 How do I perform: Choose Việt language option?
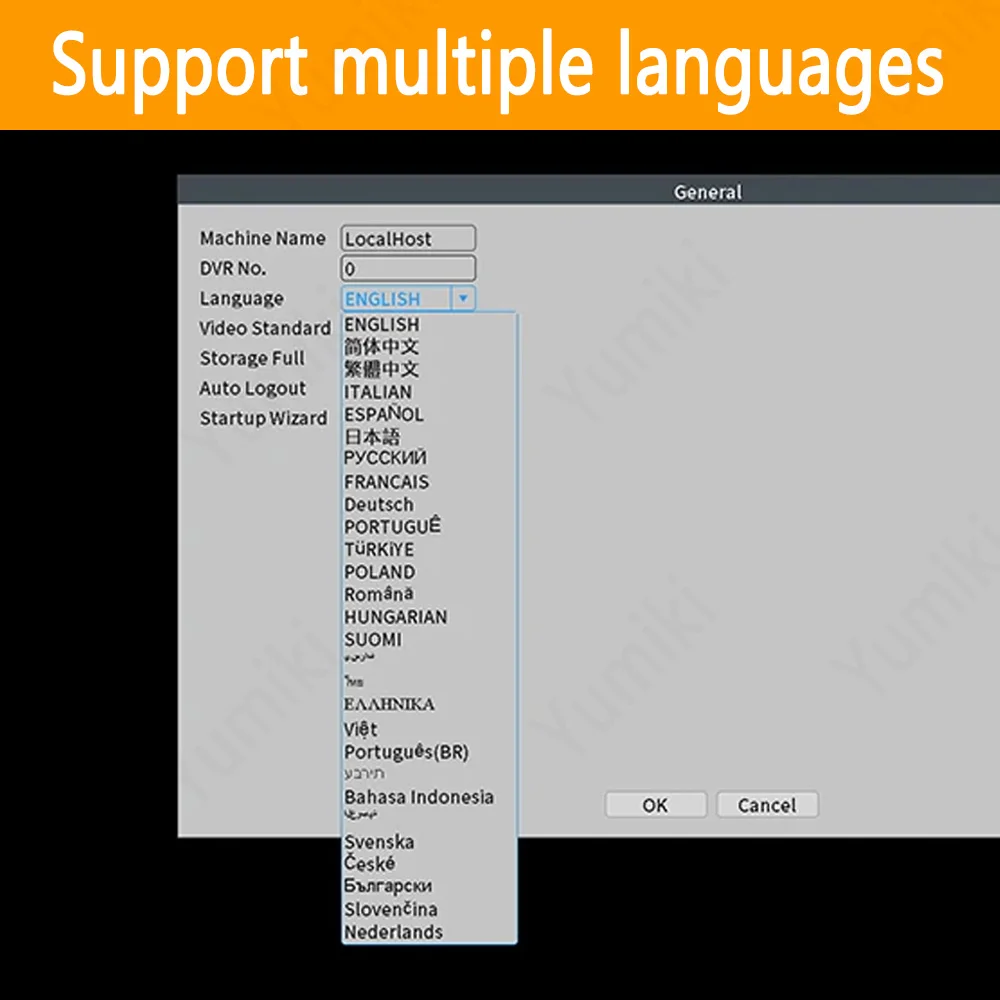coord(360,729)
